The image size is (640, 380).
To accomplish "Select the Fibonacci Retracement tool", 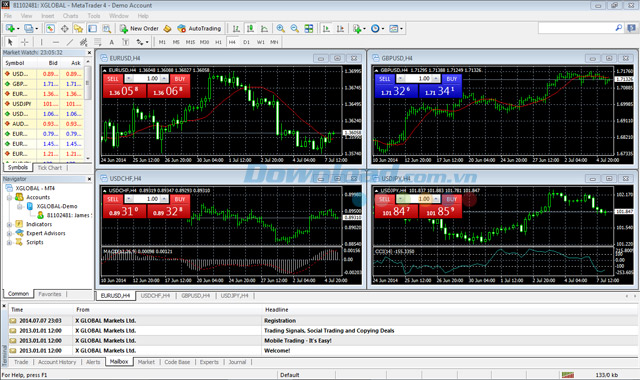I will (x=98, y=42).
